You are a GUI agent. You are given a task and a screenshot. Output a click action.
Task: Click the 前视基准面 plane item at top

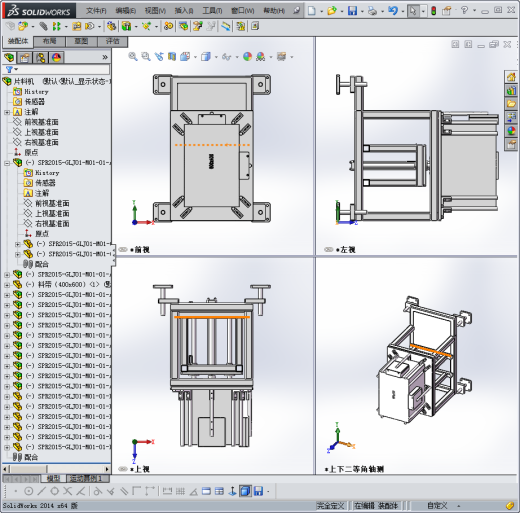[x=41, y=122]
